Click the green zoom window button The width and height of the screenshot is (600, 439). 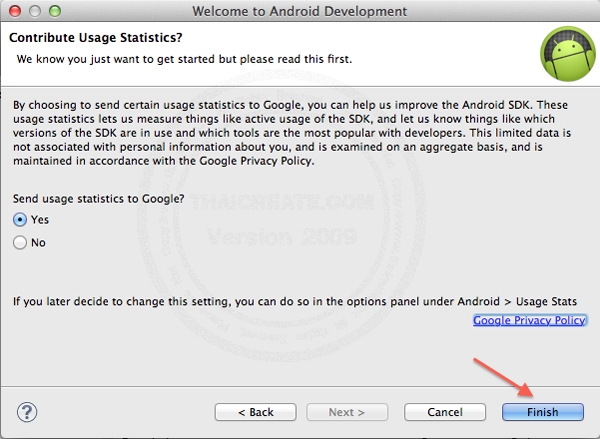pyautogui.click(x=55, y=11)
